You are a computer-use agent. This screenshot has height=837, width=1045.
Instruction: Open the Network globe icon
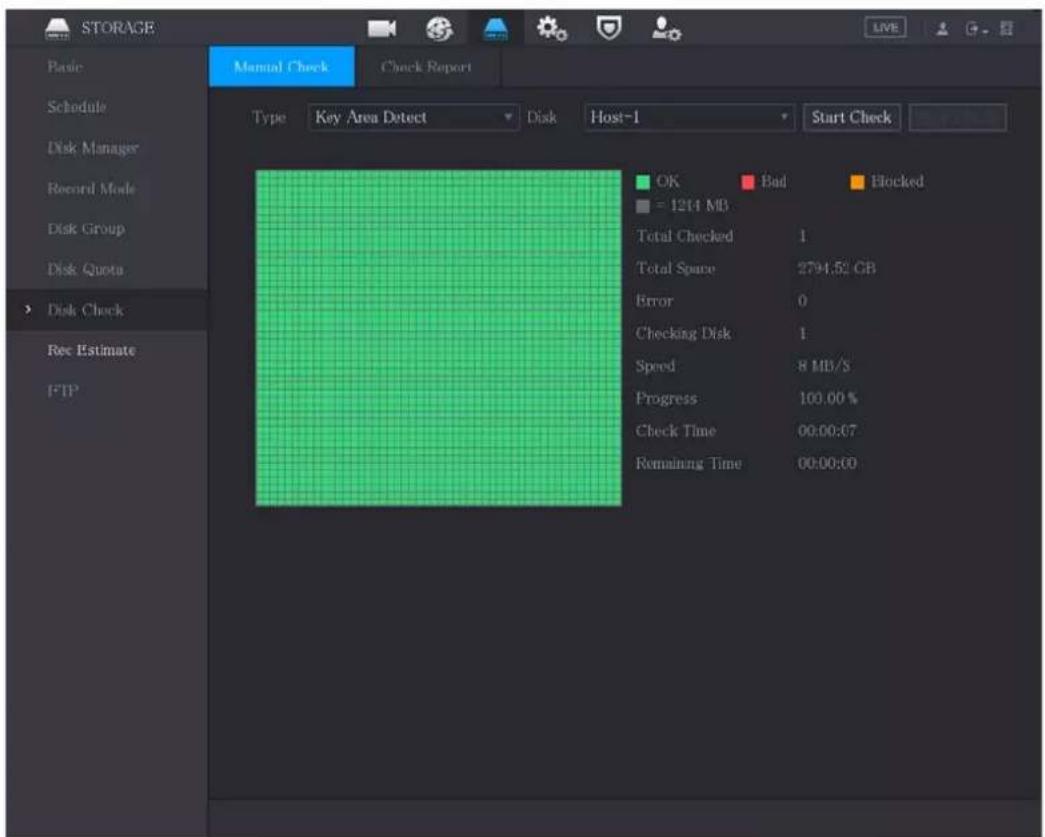(439, 29)
